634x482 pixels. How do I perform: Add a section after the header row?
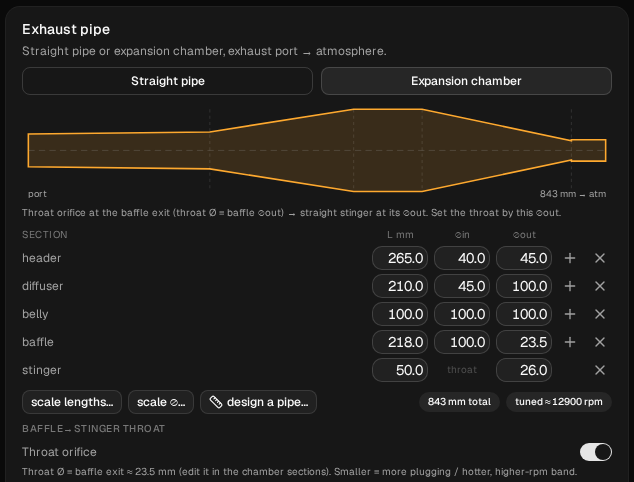click(x=570, y=258)
